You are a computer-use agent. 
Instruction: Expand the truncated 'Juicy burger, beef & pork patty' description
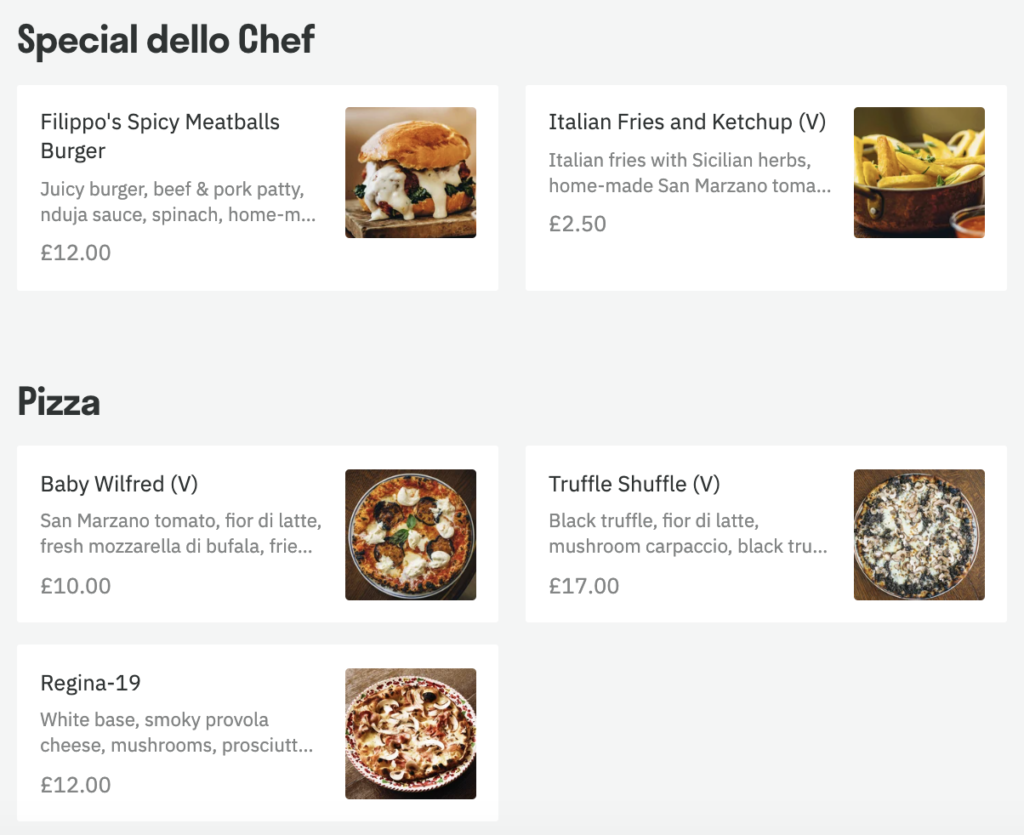178,202
